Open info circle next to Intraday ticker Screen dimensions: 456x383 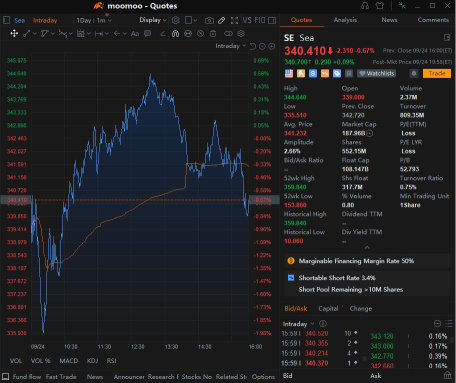(323, 324)
